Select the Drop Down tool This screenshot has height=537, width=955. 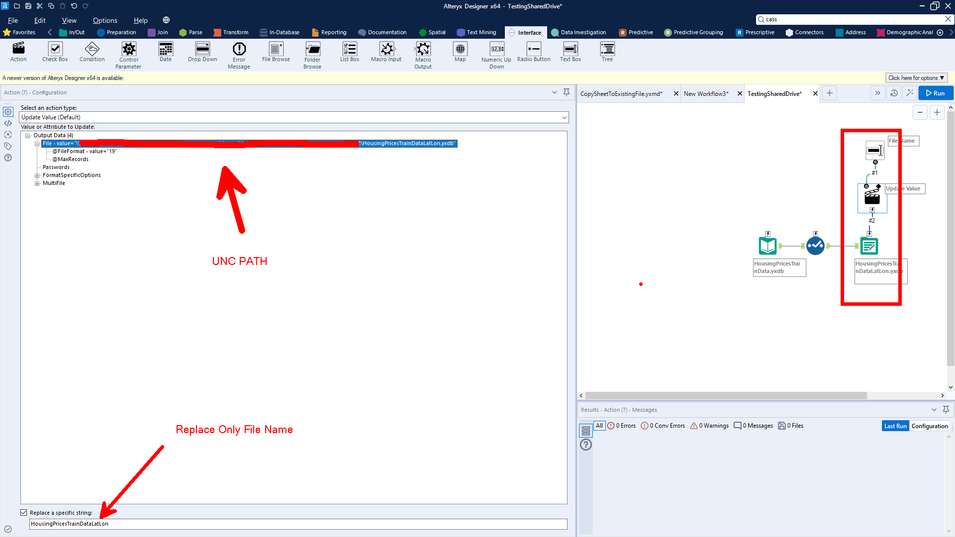pyautogui.click(x=202, y=52)
